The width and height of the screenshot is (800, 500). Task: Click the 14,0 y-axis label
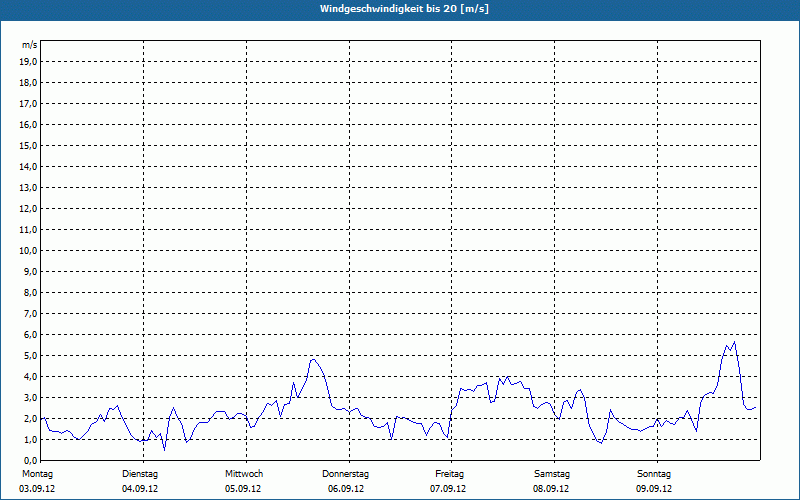point(28,166)
